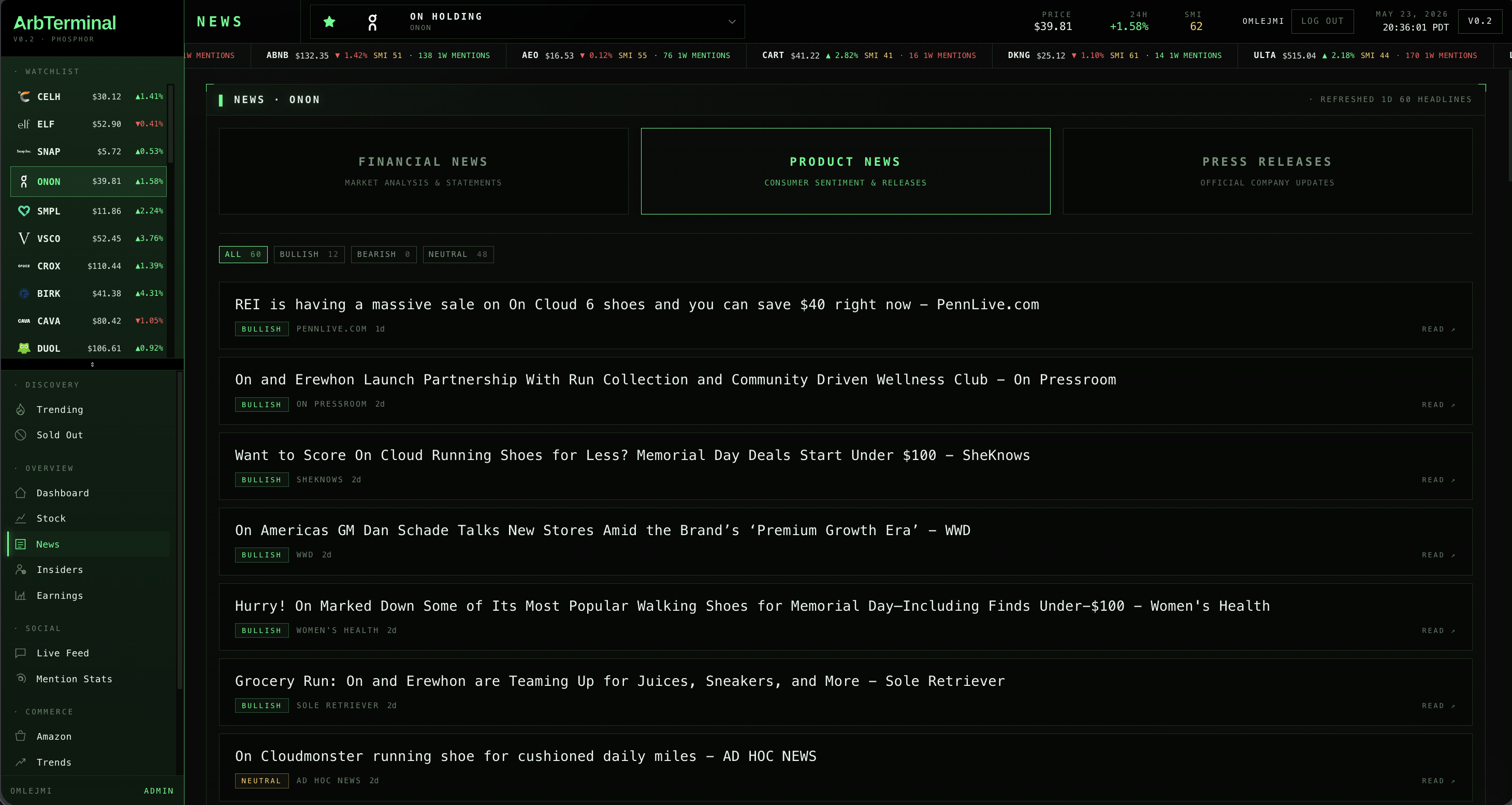This screenshot has height=805, width=1512.
Task: Click the Mention Stats icon
Action: [x=21, y=679]
